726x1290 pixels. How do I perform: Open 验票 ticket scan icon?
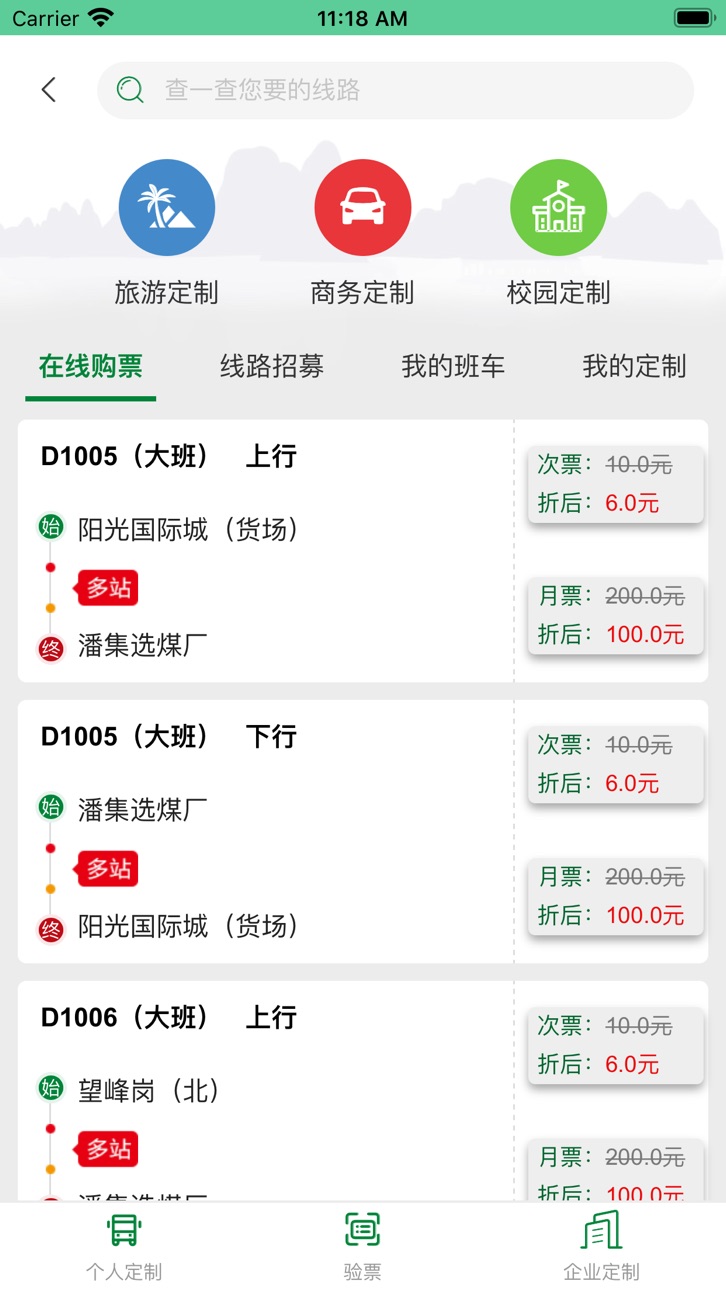pyautogui.click(x=362, y=1229)
